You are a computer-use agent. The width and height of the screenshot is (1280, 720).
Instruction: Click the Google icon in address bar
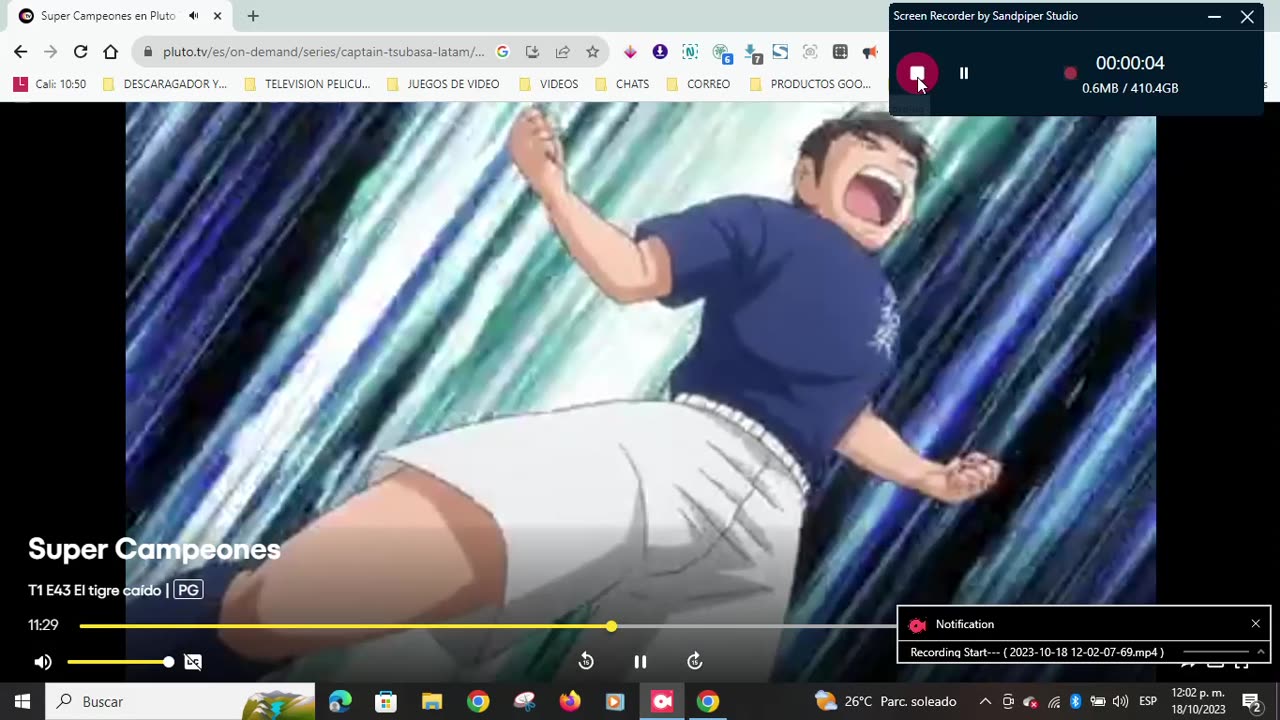(x=502, y=52)
